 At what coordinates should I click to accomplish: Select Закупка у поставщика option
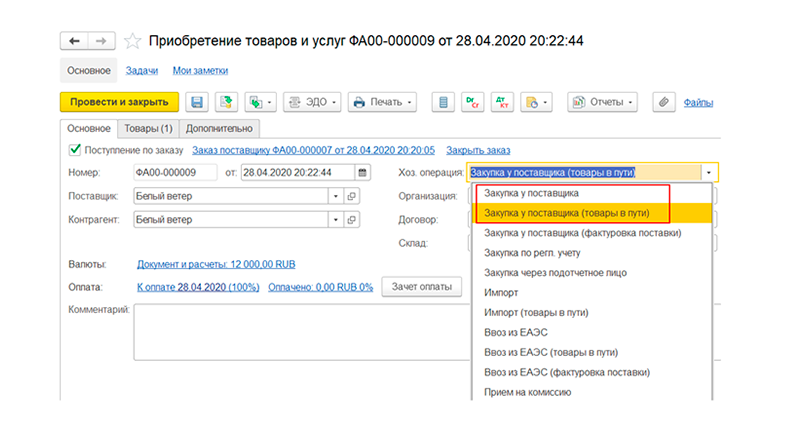click(x=592, y=193)
